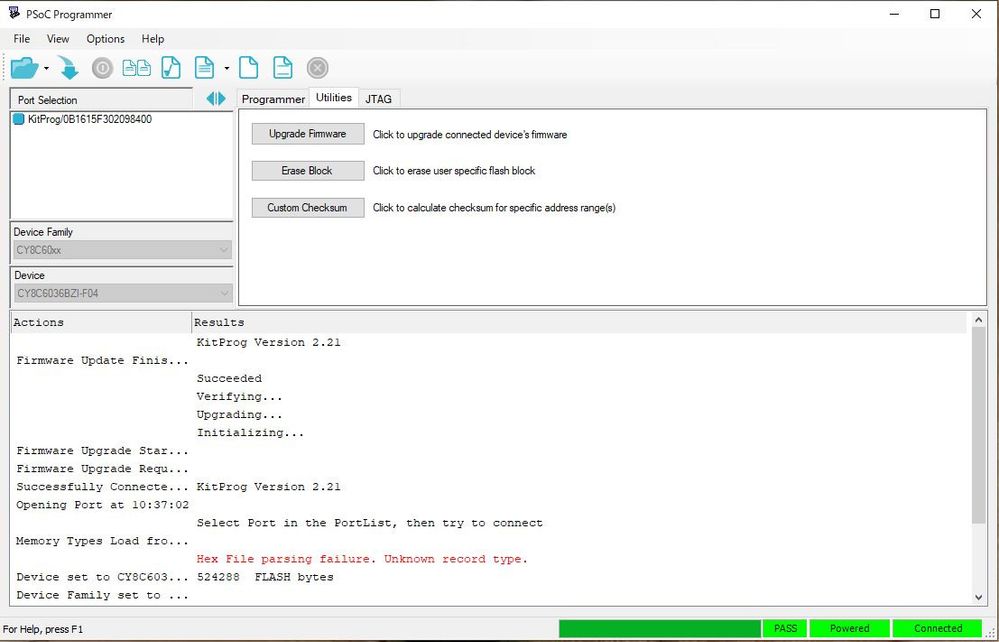Click the log scrollbar up arrow

pos(978,320)
